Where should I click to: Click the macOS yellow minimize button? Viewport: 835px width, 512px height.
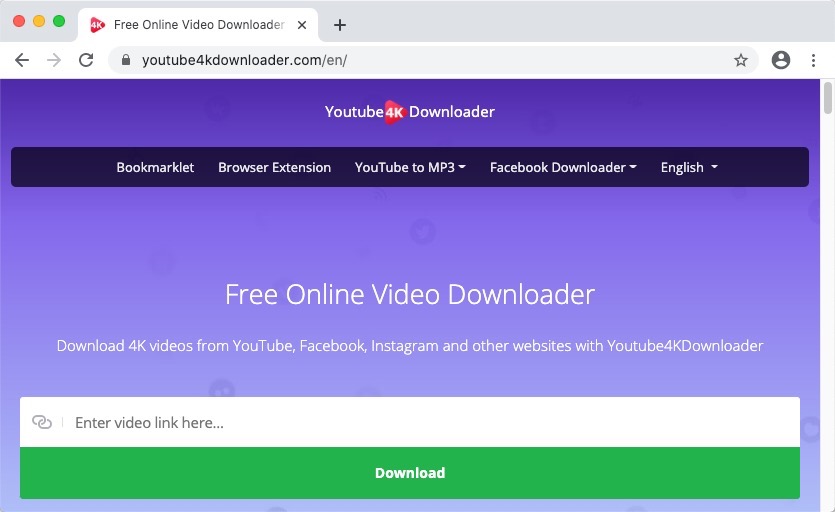[39, 21]
